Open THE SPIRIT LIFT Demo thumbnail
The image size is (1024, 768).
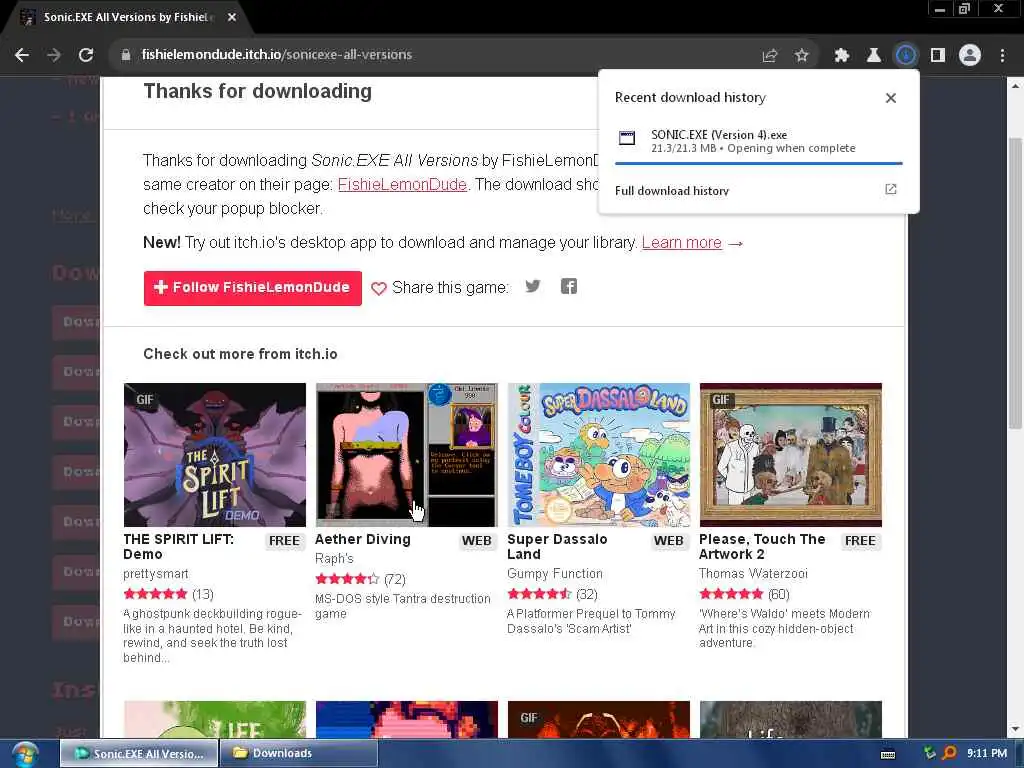(215, 455)
